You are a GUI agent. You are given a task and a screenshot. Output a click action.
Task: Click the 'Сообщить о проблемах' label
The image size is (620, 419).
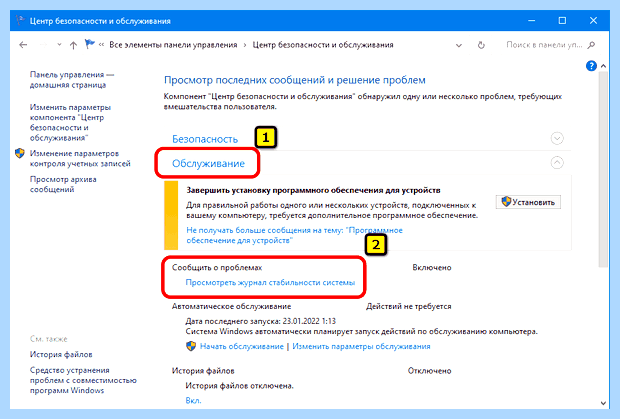click(x=217, y=268)
